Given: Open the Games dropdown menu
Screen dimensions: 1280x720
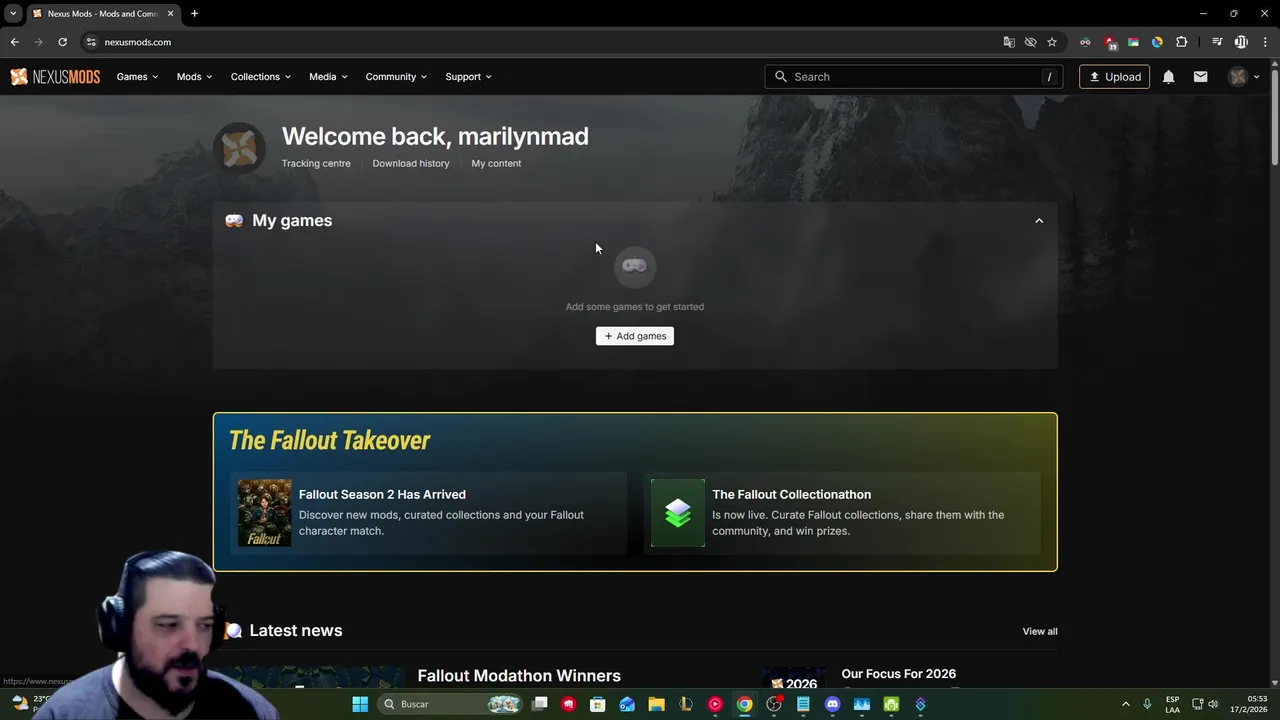Looking at the screenshot, I should click(x=137, y=77).
